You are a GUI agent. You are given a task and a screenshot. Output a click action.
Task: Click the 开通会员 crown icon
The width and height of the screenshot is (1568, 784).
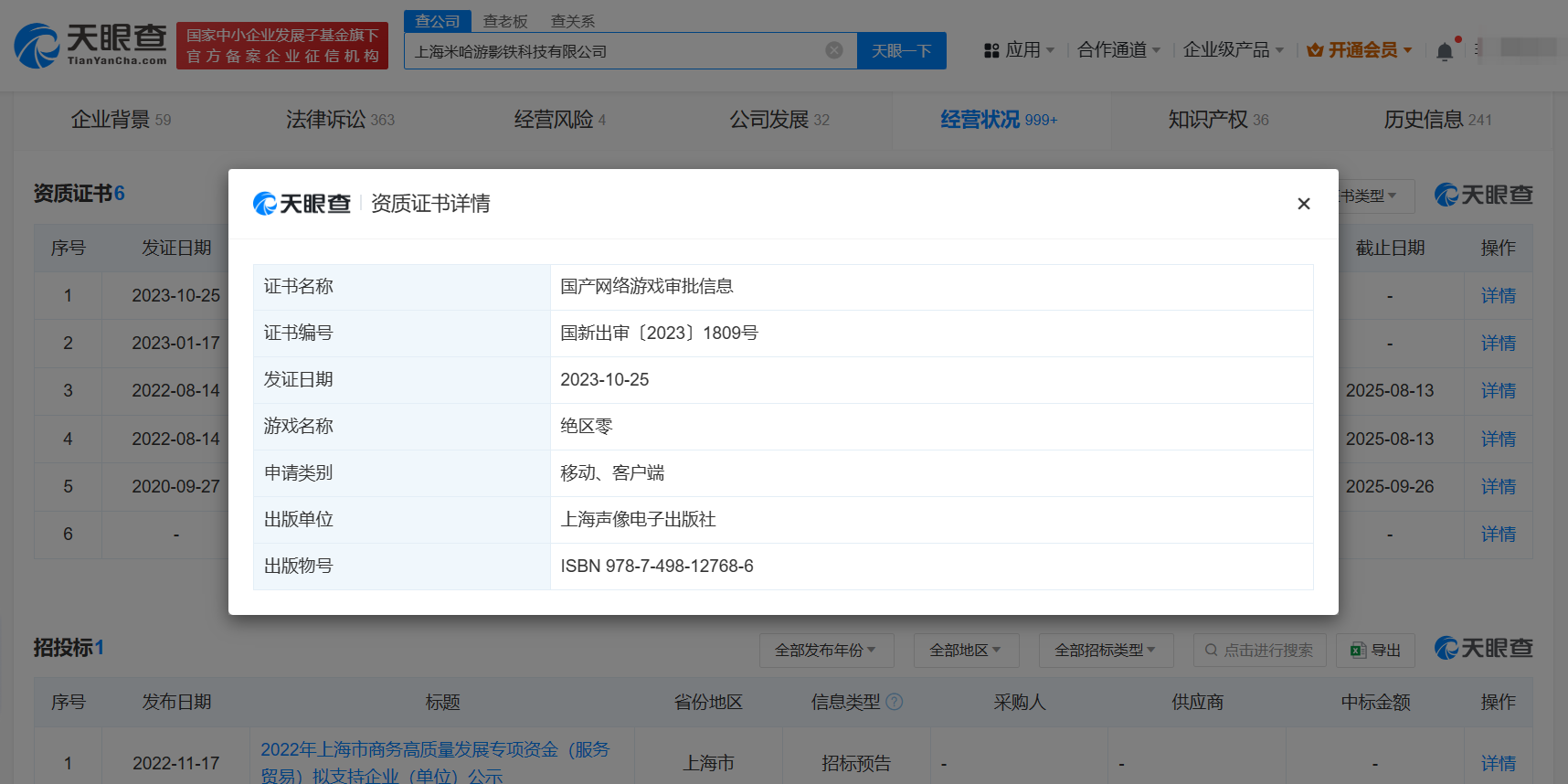[x=1315, y=50]
